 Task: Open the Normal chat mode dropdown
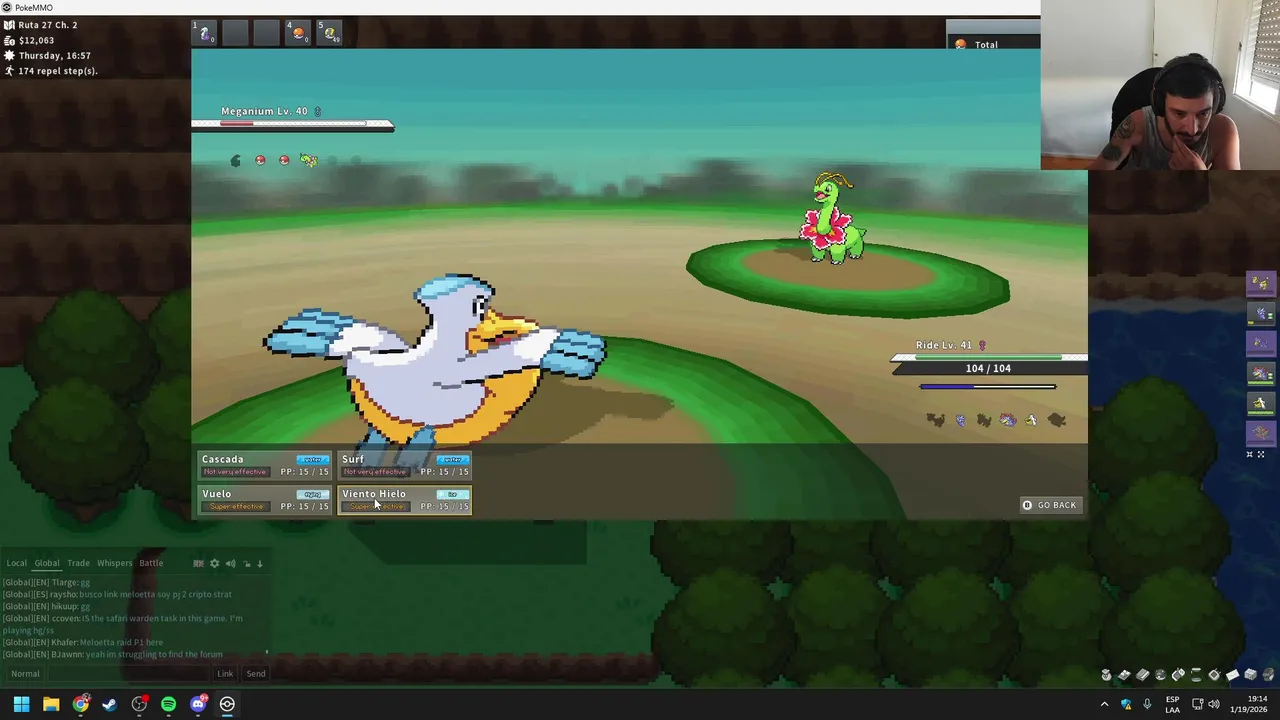coord(25,674)
